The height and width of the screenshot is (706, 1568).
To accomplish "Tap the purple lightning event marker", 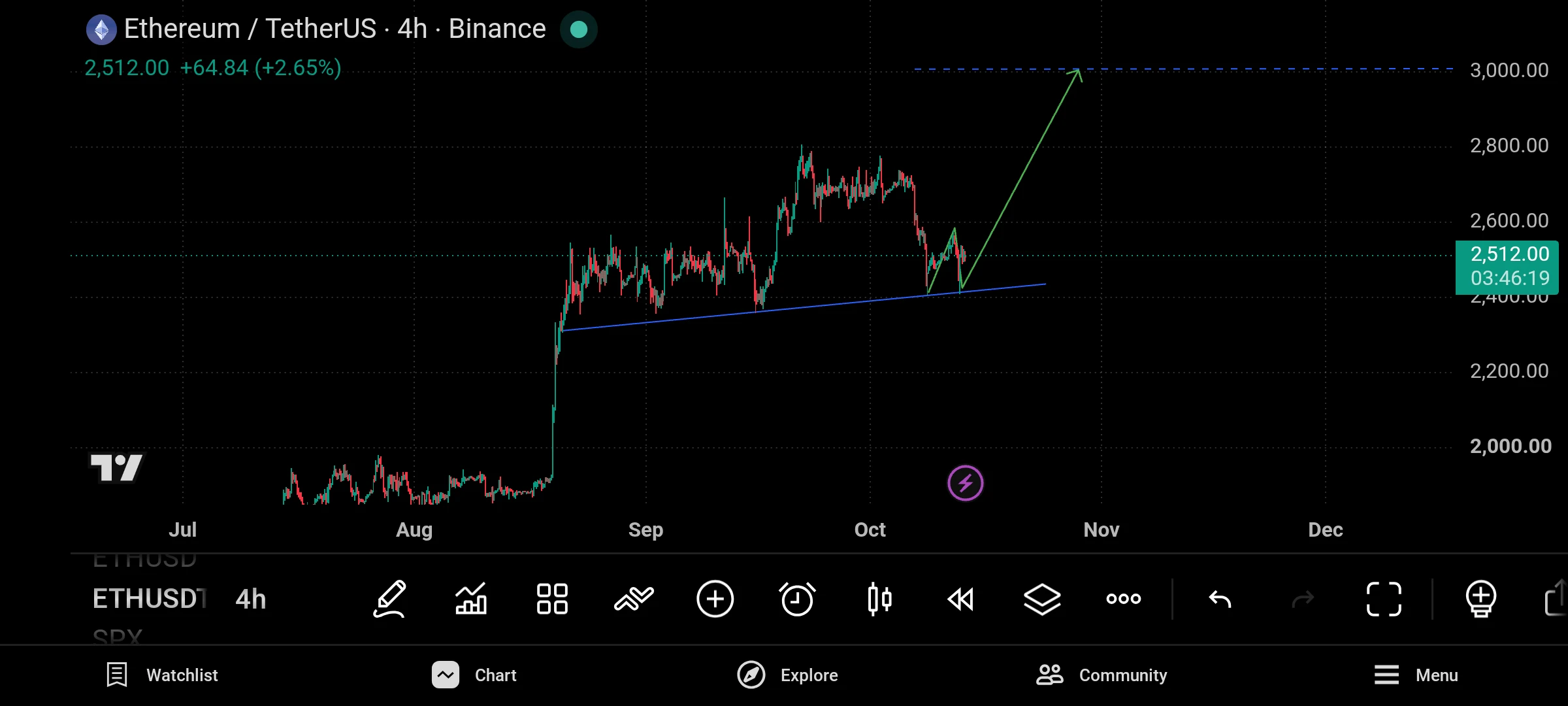I will (x=966, y=484).
